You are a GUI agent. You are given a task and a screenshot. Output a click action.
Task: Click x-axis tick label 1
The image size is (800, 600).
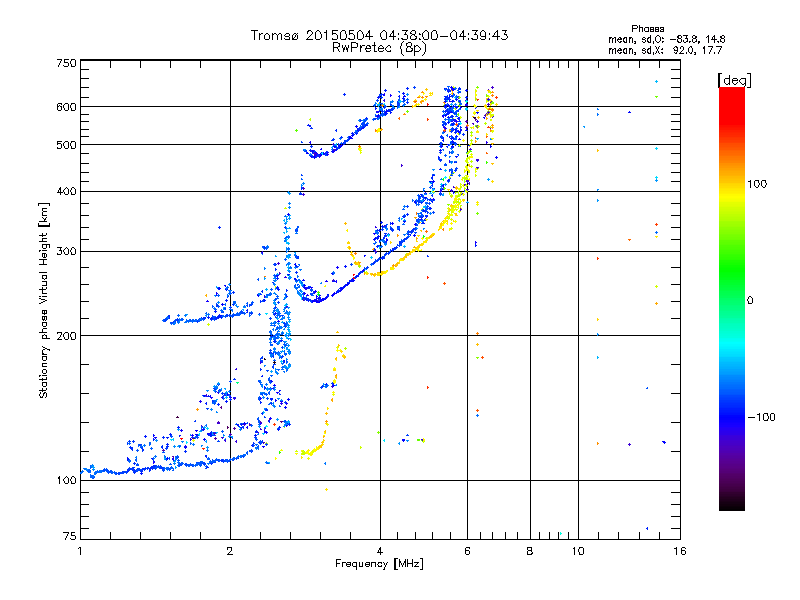tap(80, 551)
